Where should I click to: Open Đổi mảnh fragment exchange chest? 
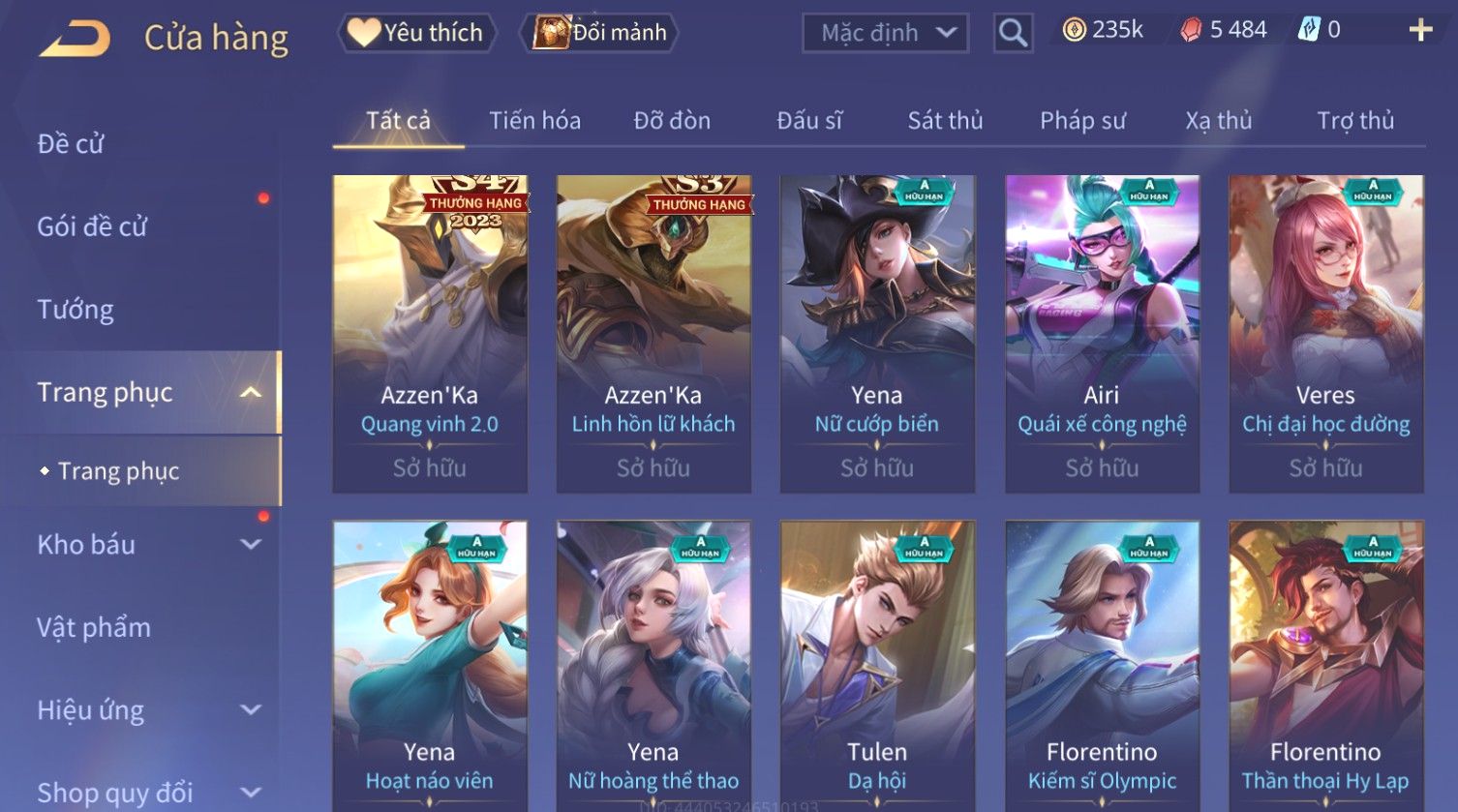[599, 33]
